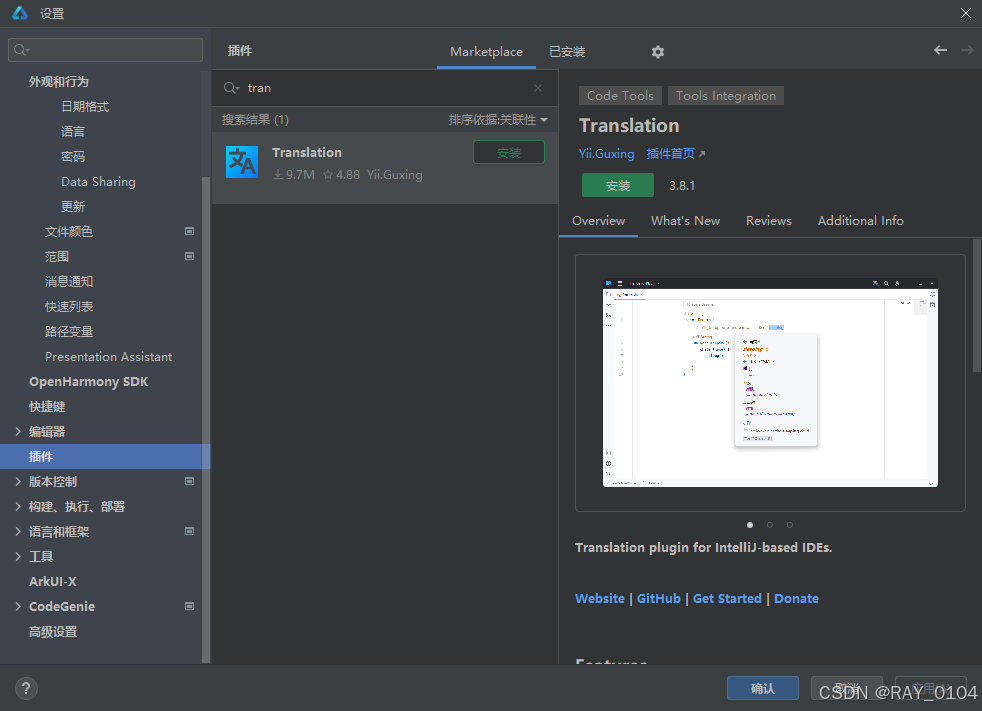Image resolution: width=982 pixels, height=711 pixels.
Task: Open the Website link
Action: coord(599,598)
